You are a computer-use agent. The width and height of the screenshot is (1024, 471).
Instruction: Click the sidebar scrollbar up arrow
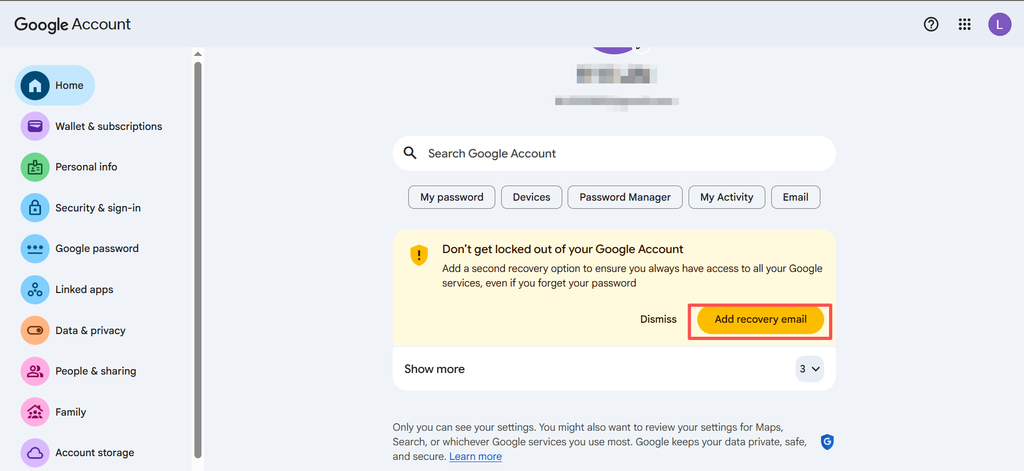pyautogui.click(x=198, y=54)
